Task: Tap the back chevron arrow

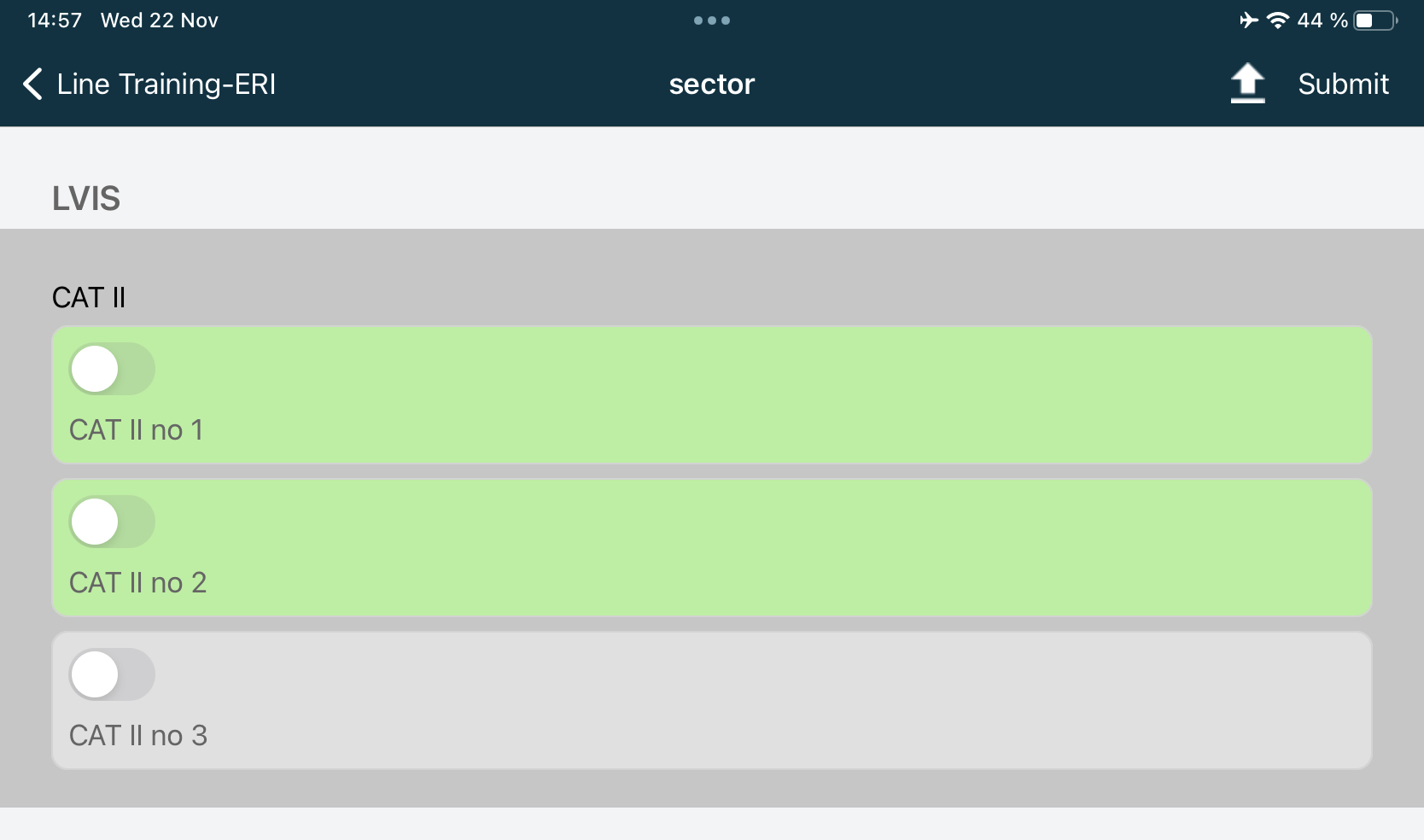Action: tap(32, 85)
